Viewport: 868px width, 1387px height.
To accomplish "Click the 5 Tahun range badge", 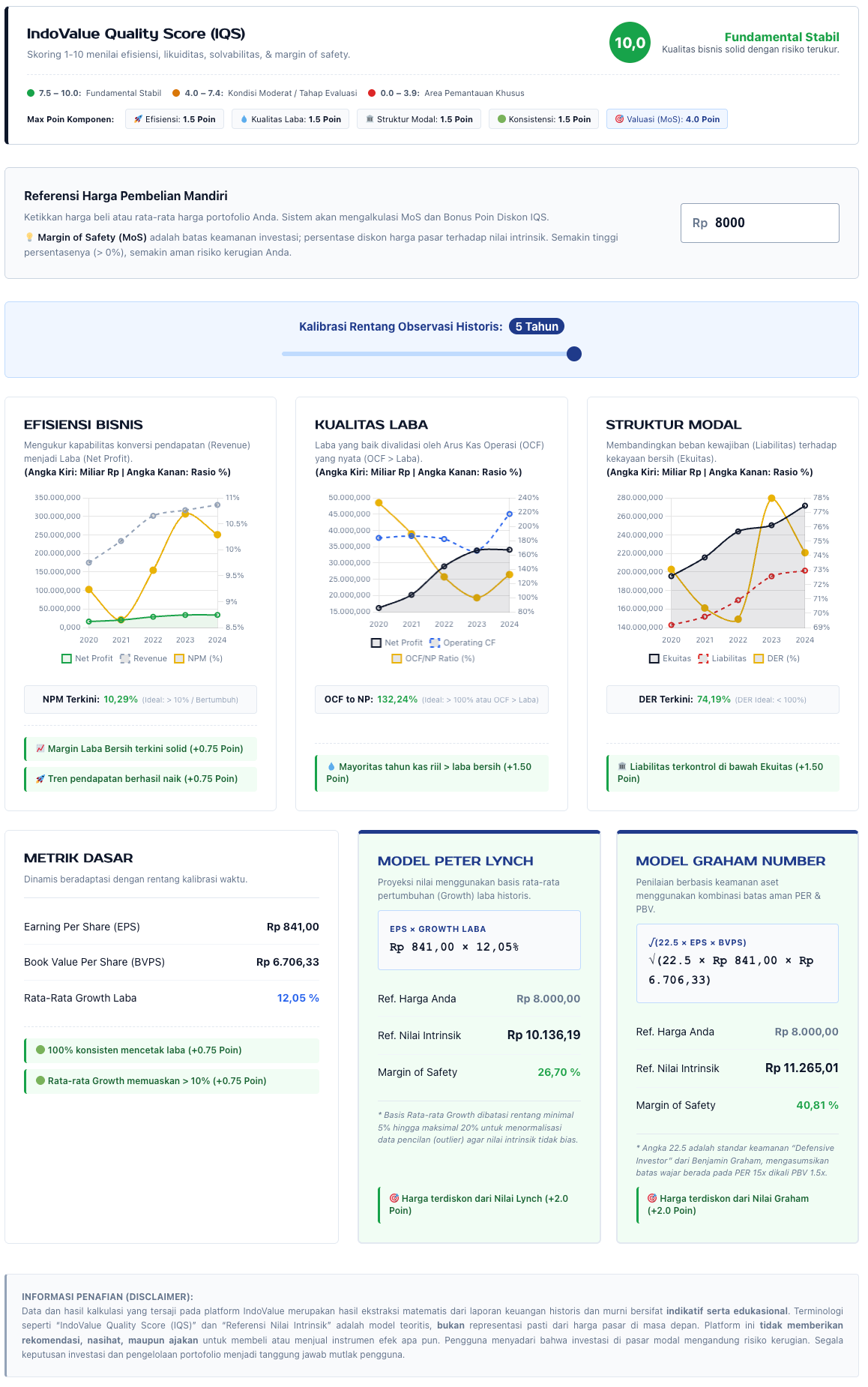I will 537,327.
